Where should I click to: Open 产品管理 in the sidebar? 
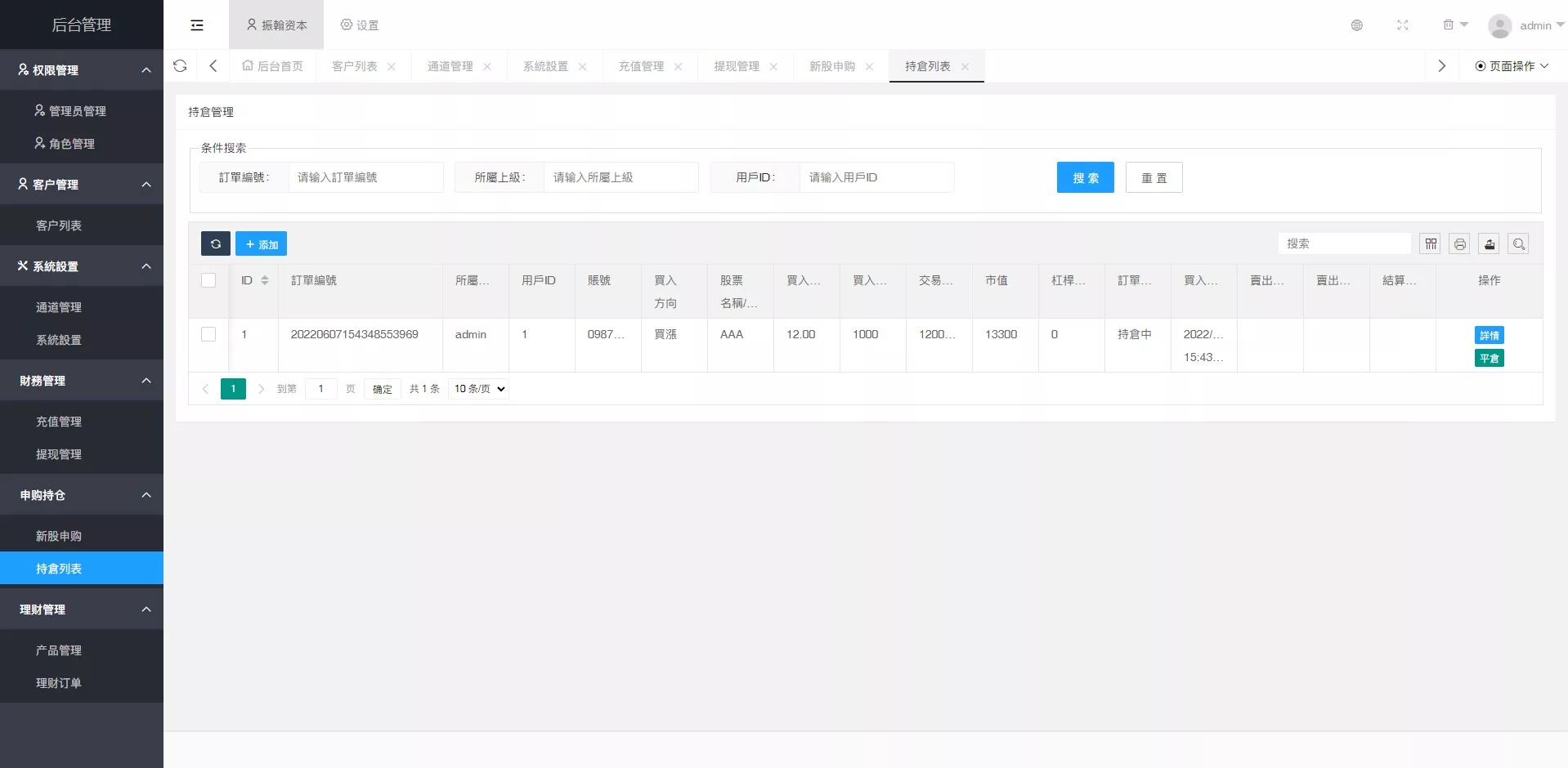click(x=82, y=650)
